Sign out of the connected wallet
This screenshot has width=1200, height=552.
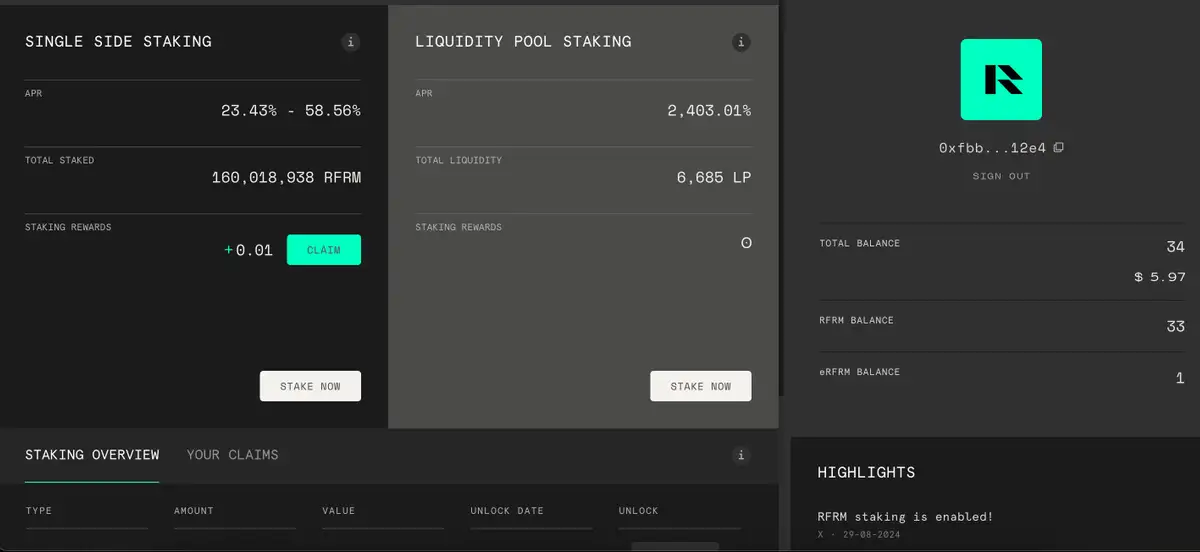[x=1001, y=176]
